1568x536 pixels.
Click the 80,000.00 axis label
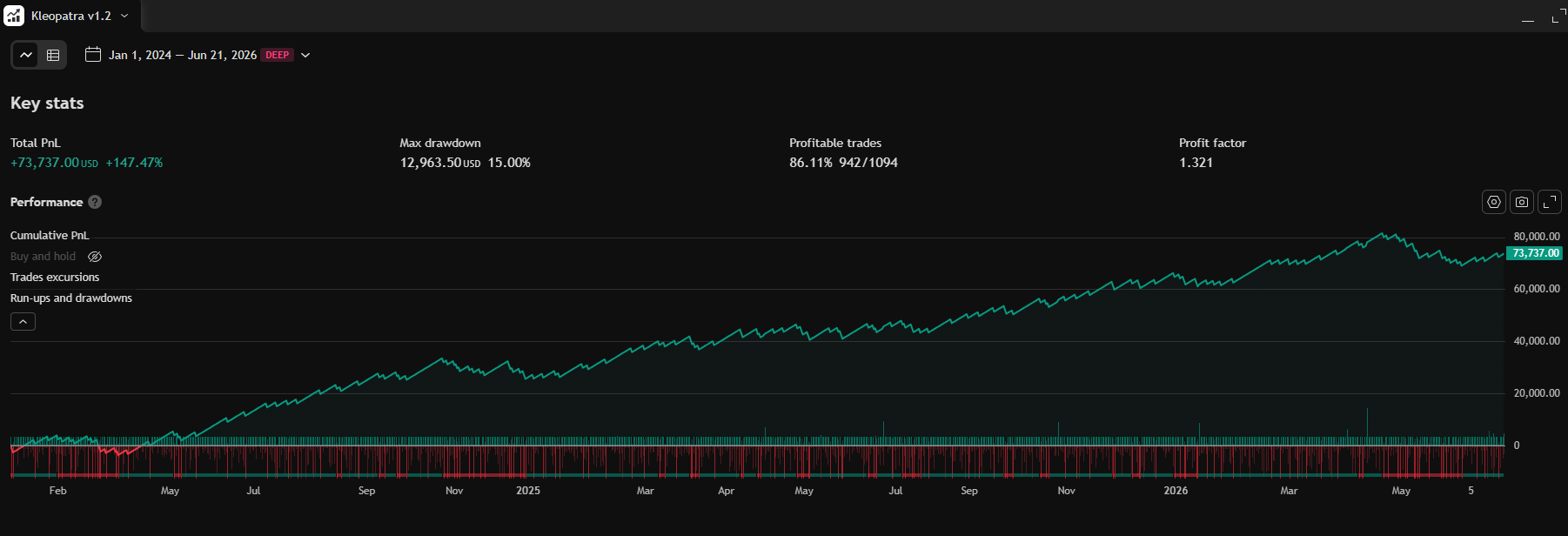click(1537, 237)
